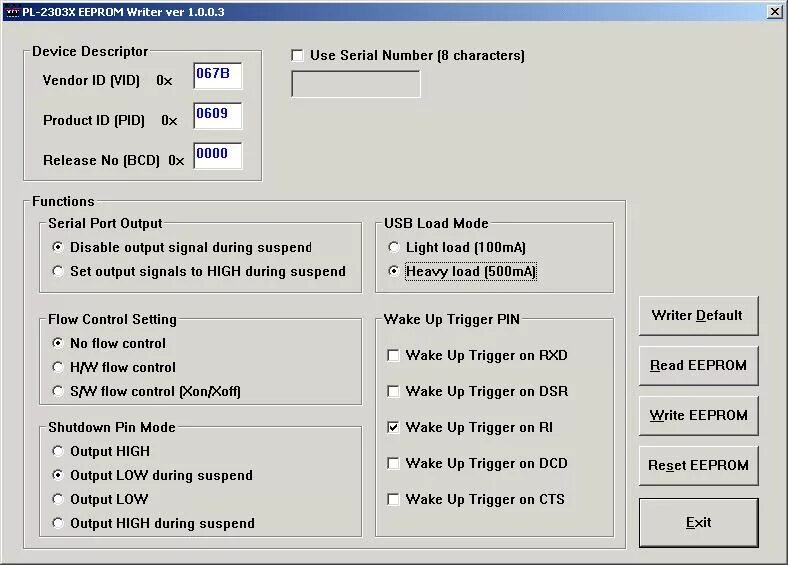Click the Shutdown Pin Mode group title
The width and height of the screenshot is (788, 565).
pyautogui.click(x=112, y=427)
